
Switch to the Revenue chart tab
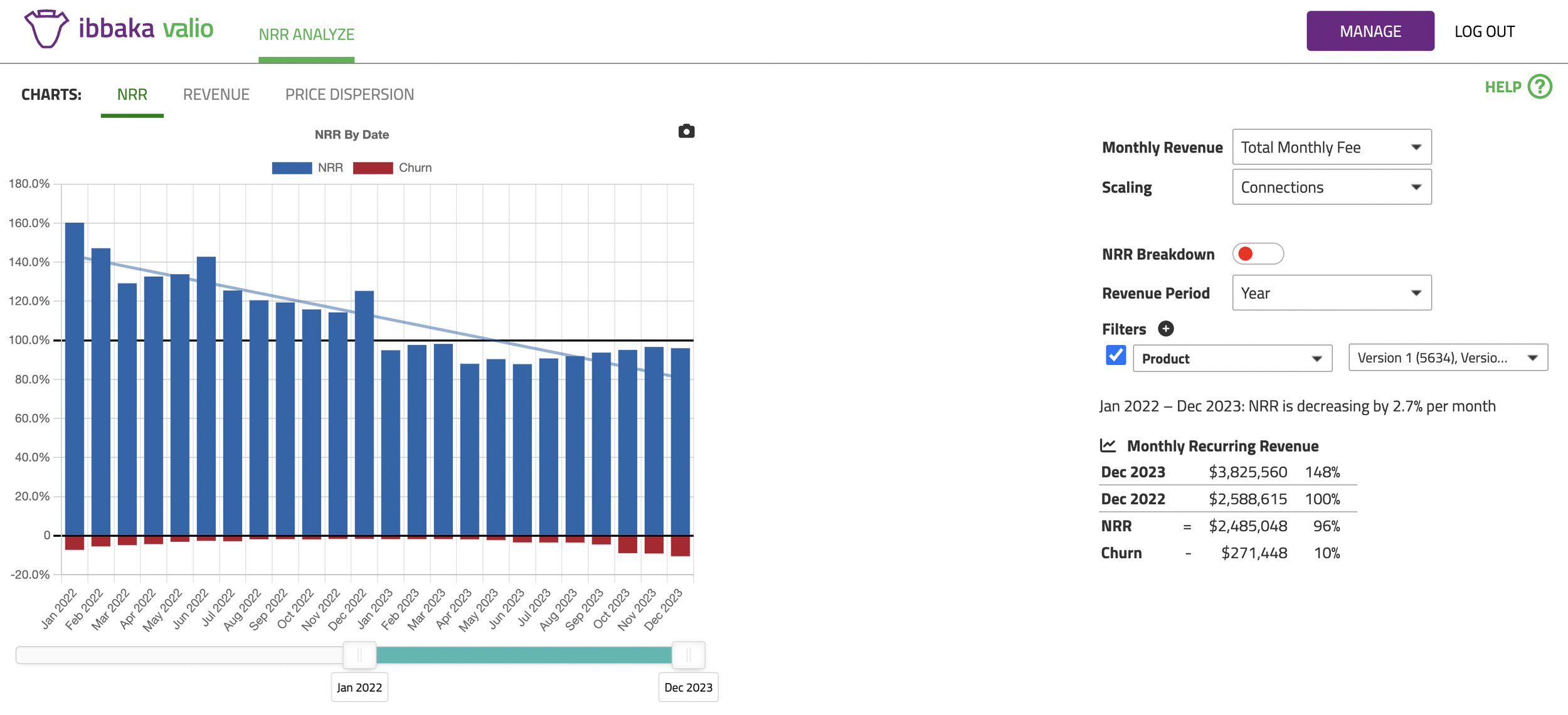pyautogui.click(x=216, y=95)
